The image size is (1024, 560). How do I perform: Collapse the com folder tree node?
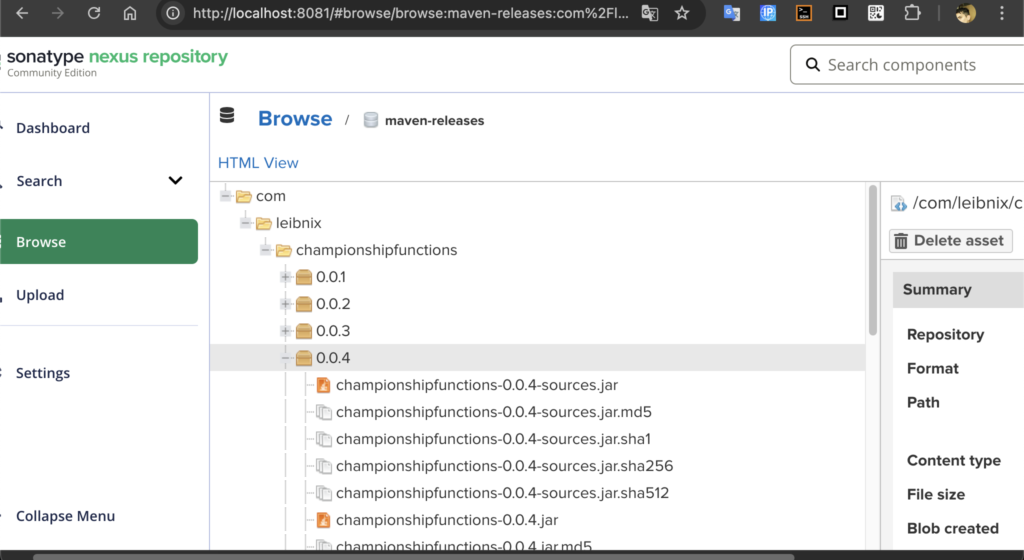click(x=226, y=196)
